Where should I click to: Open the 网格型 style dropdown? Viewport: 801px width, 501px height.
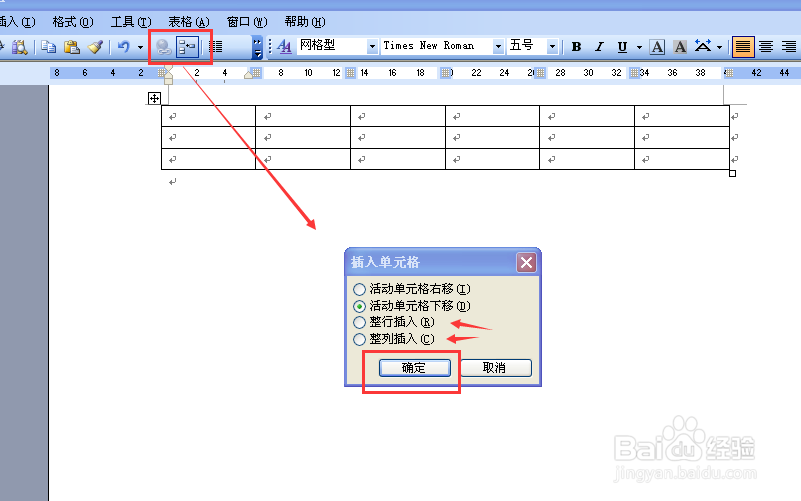tap(372, 46)
